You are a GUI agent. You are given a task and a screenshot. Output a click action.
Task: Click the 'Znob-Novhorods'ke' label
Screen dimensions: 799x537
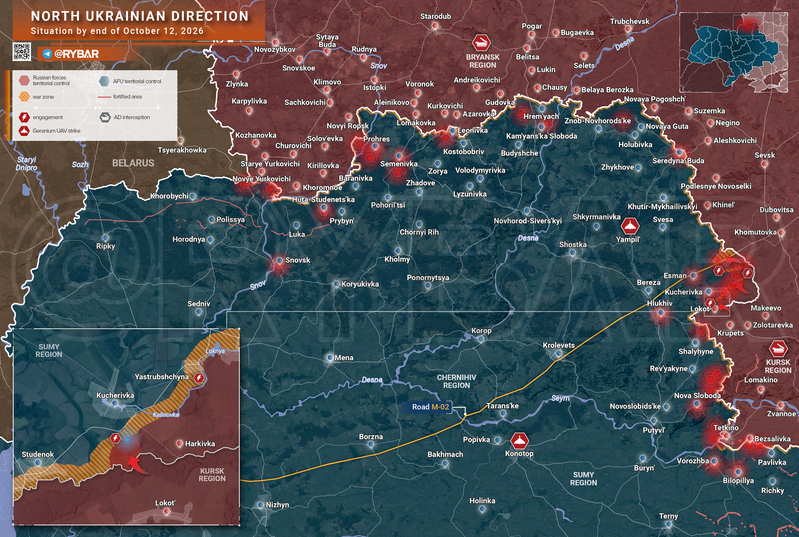[598, 121]
